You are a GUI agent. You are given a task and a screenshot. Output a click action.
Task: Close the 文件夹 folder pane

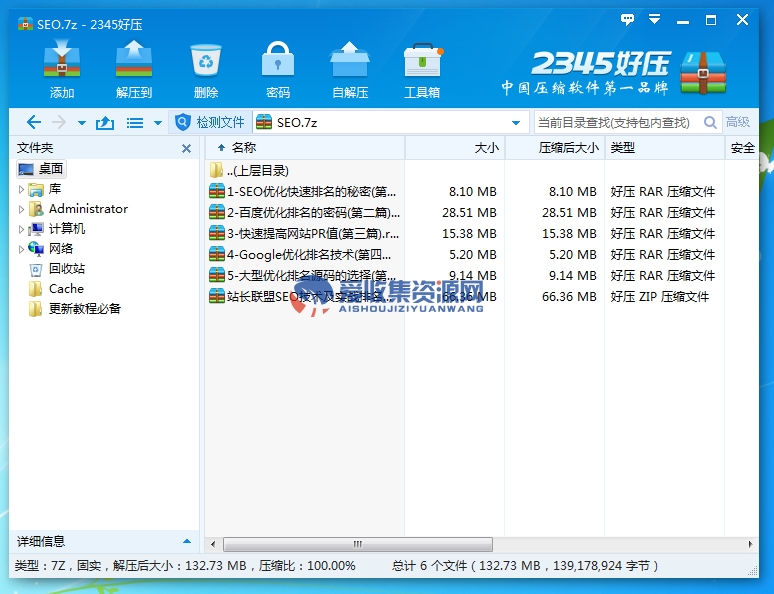pos(187,148)
